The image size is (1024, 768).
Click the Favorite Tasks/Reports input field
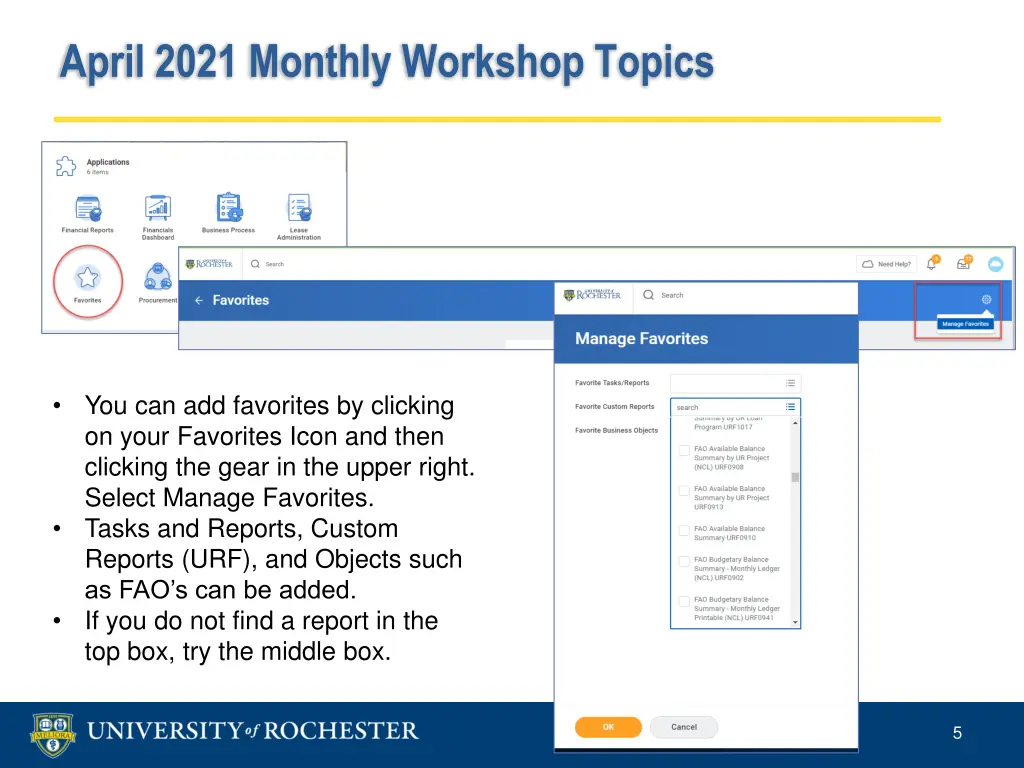point(735,383)
